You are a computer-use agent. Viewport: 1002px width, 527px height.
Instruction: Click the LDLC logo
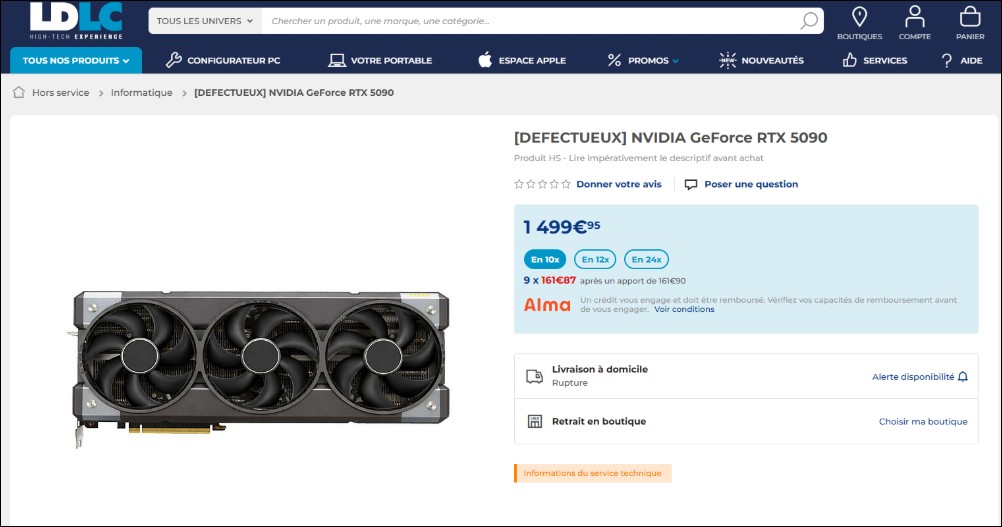tap(76, 22)
